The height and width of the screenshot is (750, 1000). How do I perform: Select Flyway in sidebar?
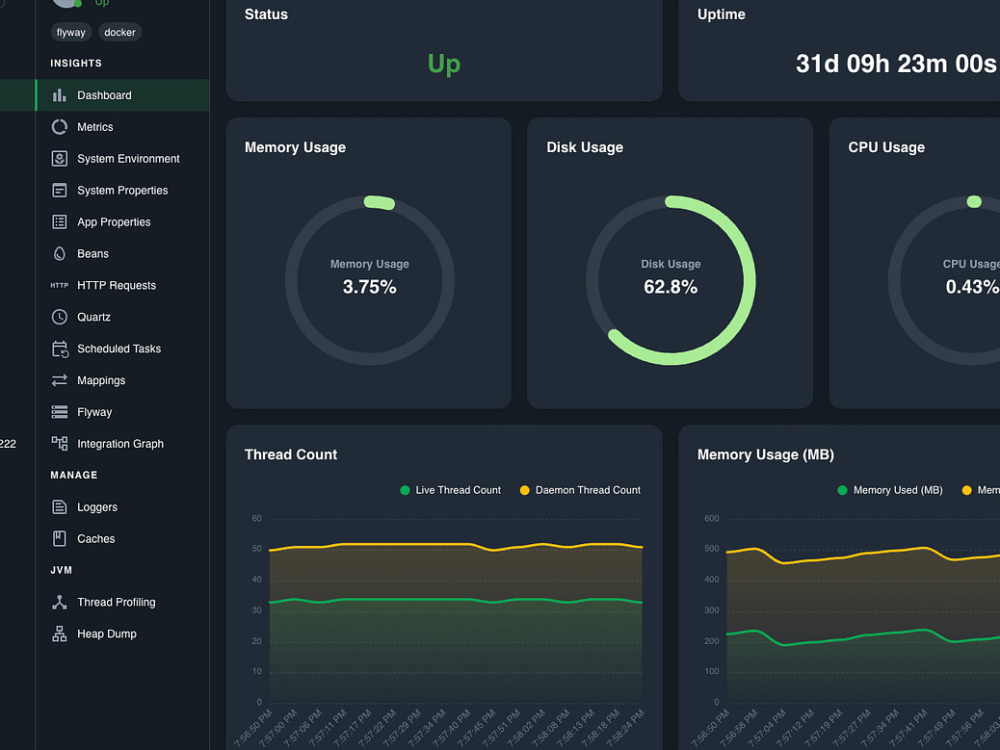pyautogui.click(x=122, y=412)
